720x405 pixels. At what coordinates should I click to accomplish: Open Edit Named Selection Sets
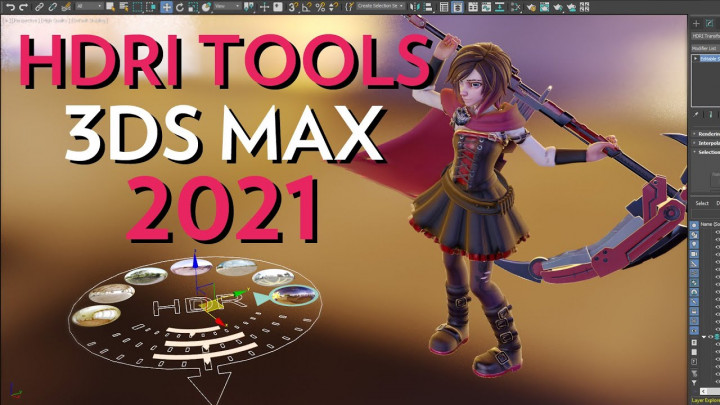point(349,7)
